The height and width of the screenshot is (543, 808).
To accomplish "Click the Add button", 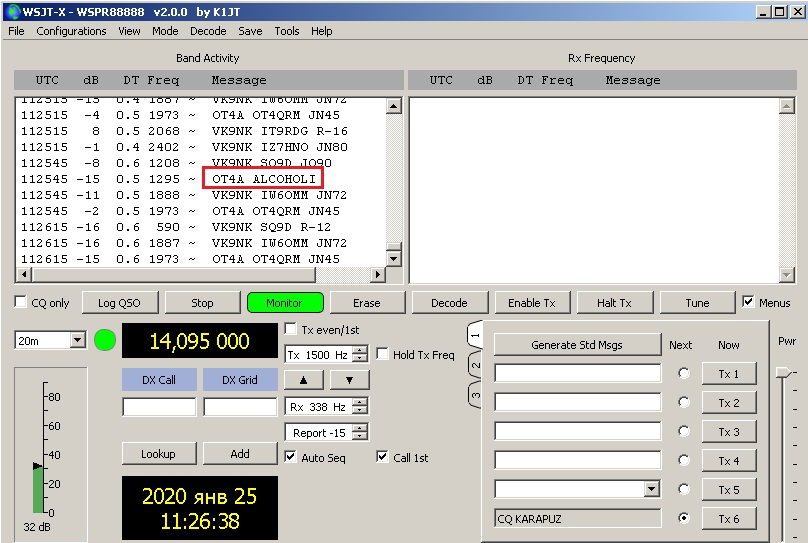I will [240, 454].
